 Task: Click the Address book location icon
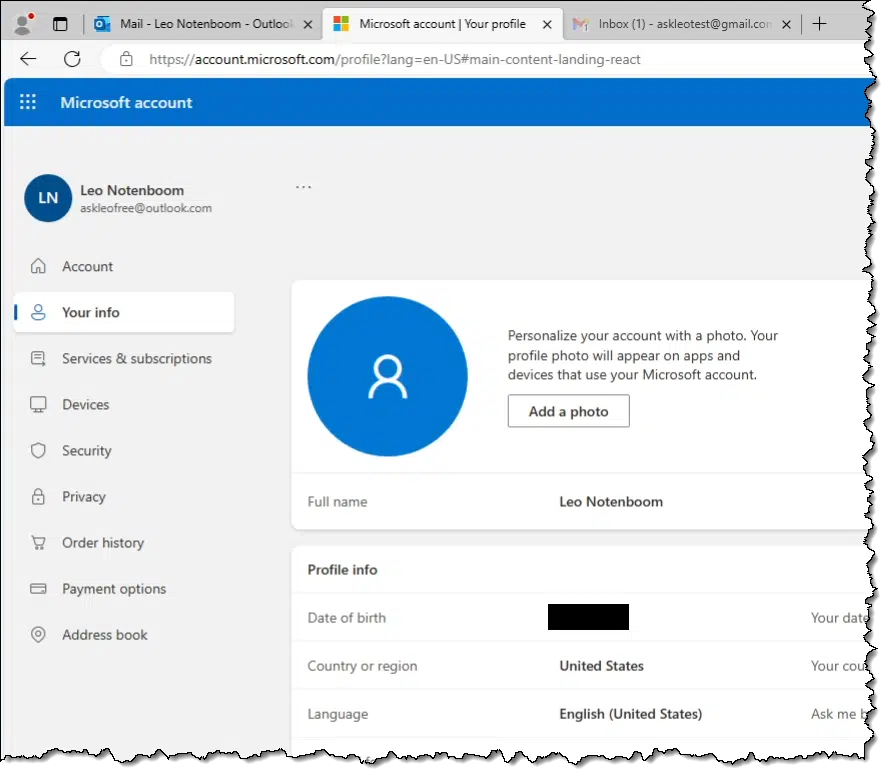click(38, 635)
